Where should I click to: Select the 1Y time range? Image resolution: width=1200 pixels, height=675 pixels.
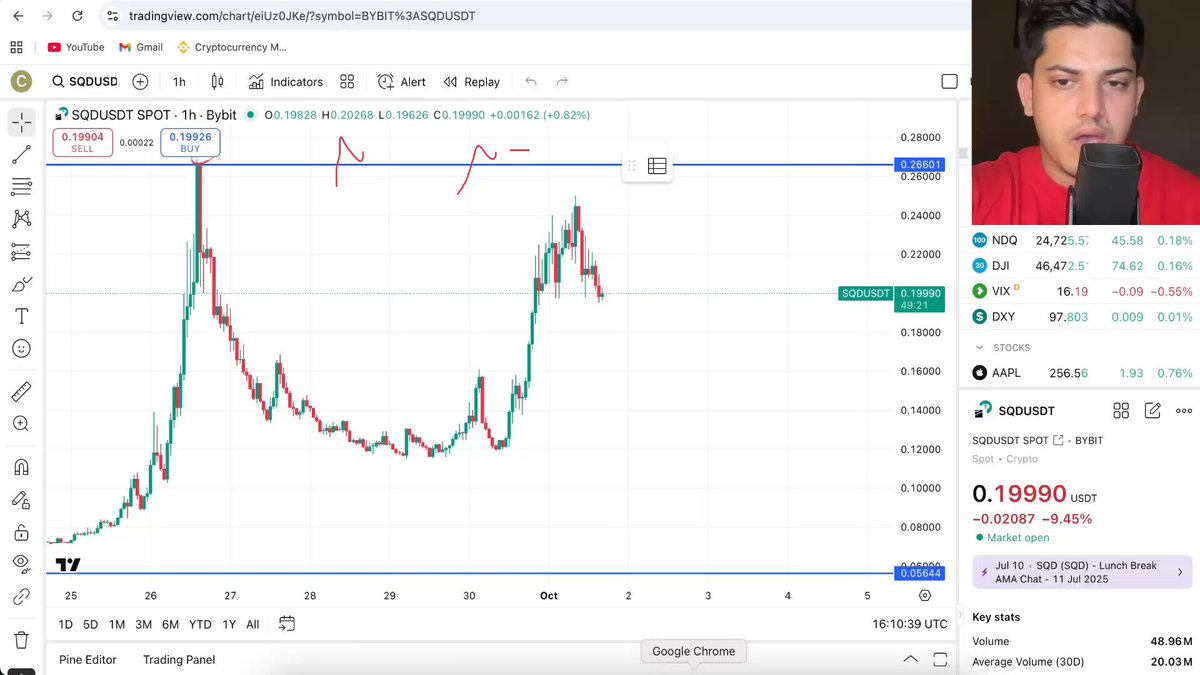pos(229,624)
